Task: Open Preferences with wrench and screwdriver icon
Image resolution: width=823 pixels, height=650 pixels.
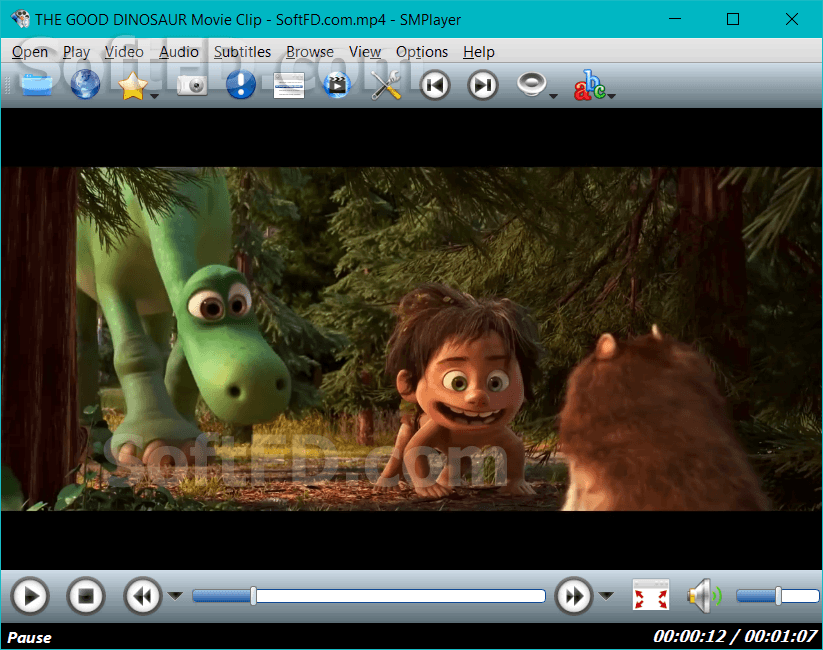Action: 386,85
